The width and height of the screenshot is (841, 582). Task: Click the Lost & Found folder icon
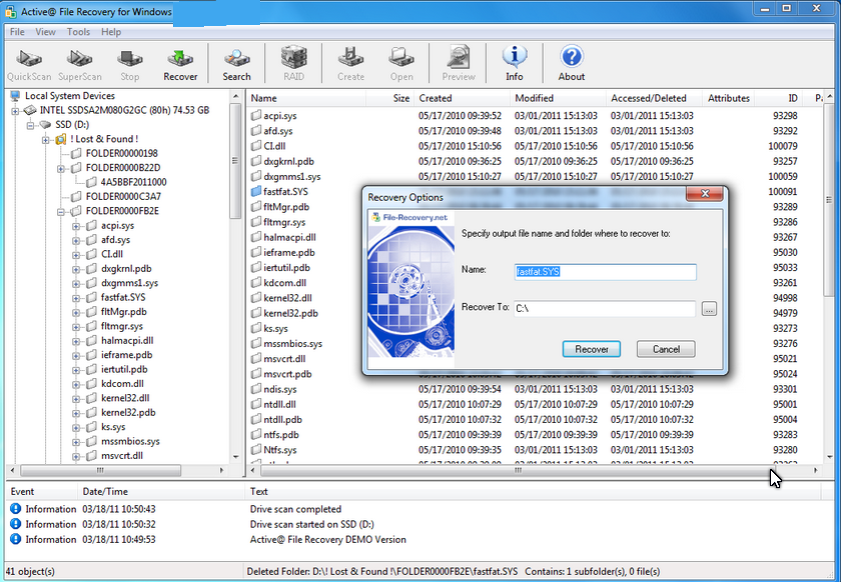coord(61,139)
